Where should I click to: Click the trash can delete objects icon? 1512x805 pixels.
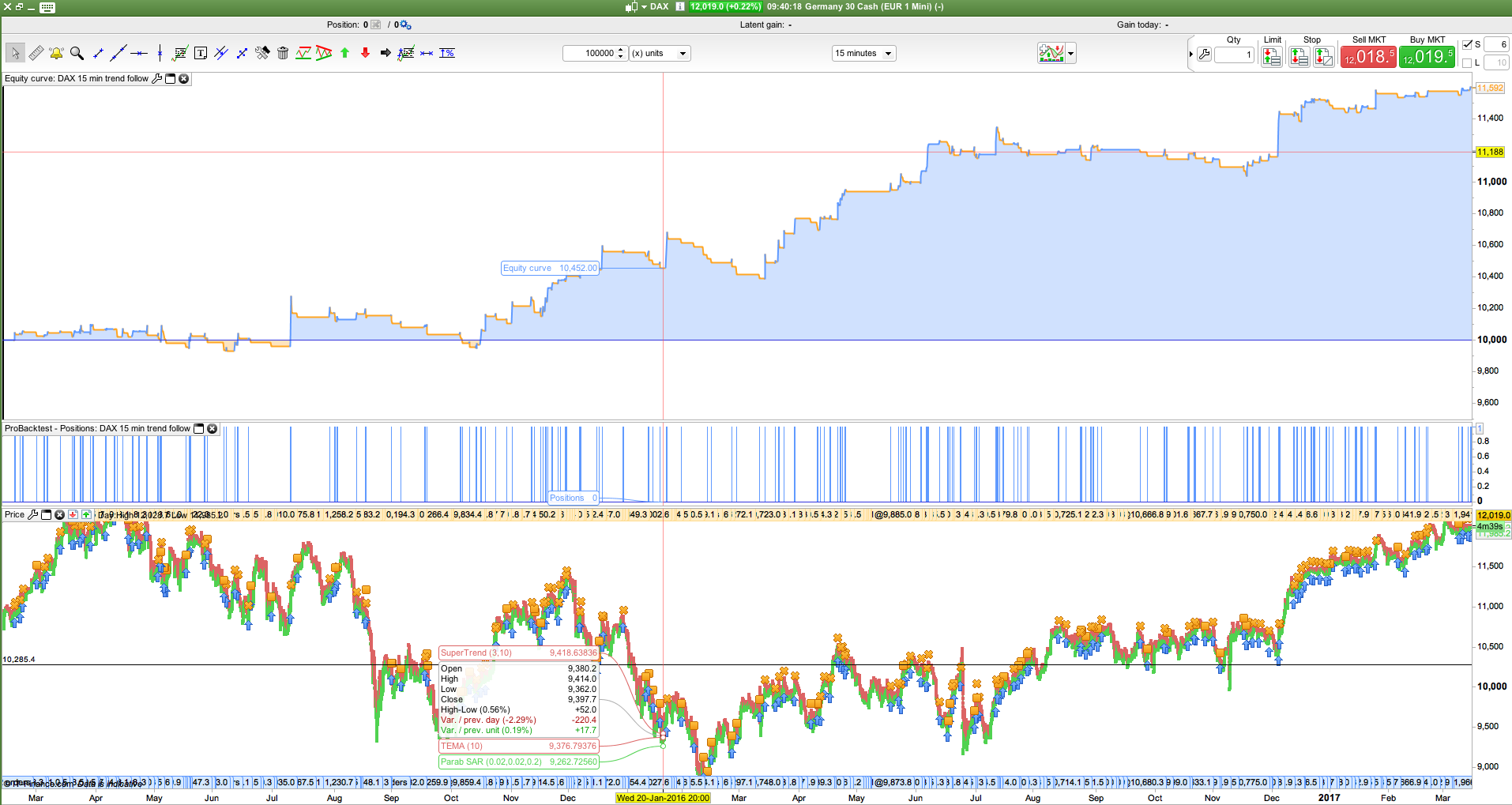(283, 53)
